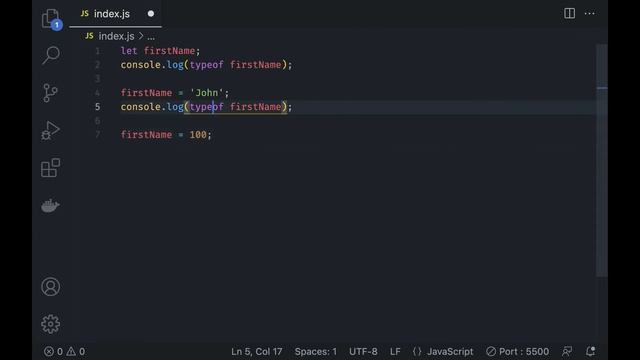Click console on line 5

click(x=140, y=107)
